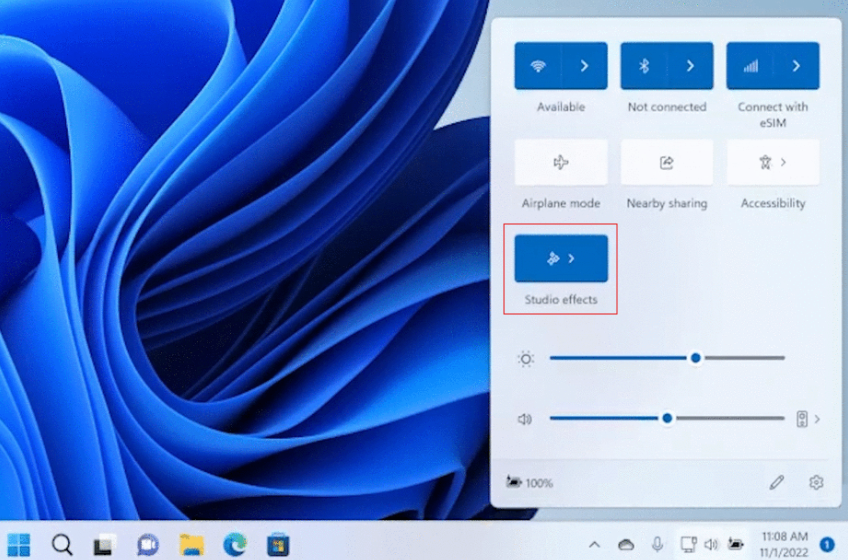This screenshot has width=848, height=560.
Task: Toggle Bluetooth connection button
Action: pos(644,66)
